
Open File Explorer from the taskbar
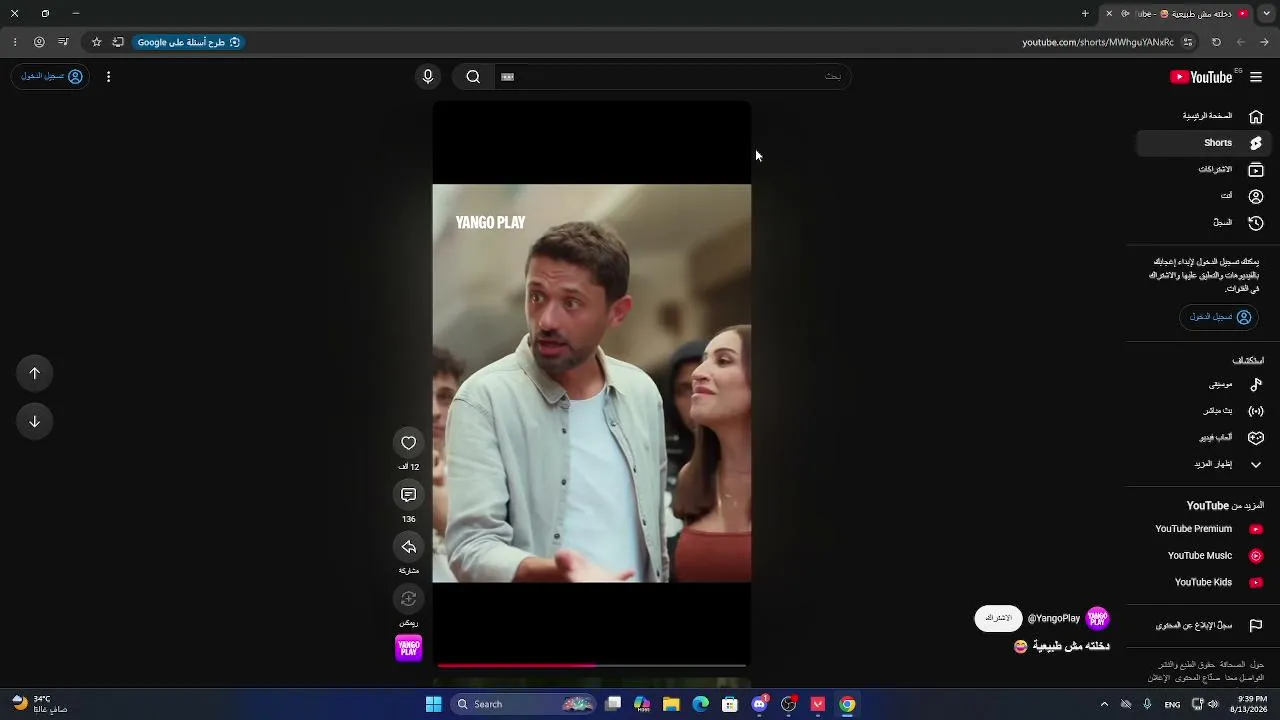coord(671,704)
